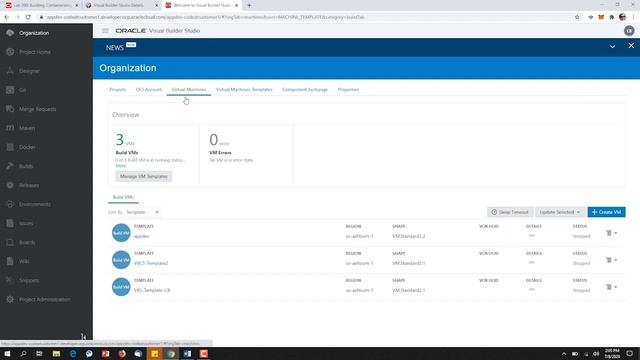Open the Update Selected dropdown

click(560, 212)
